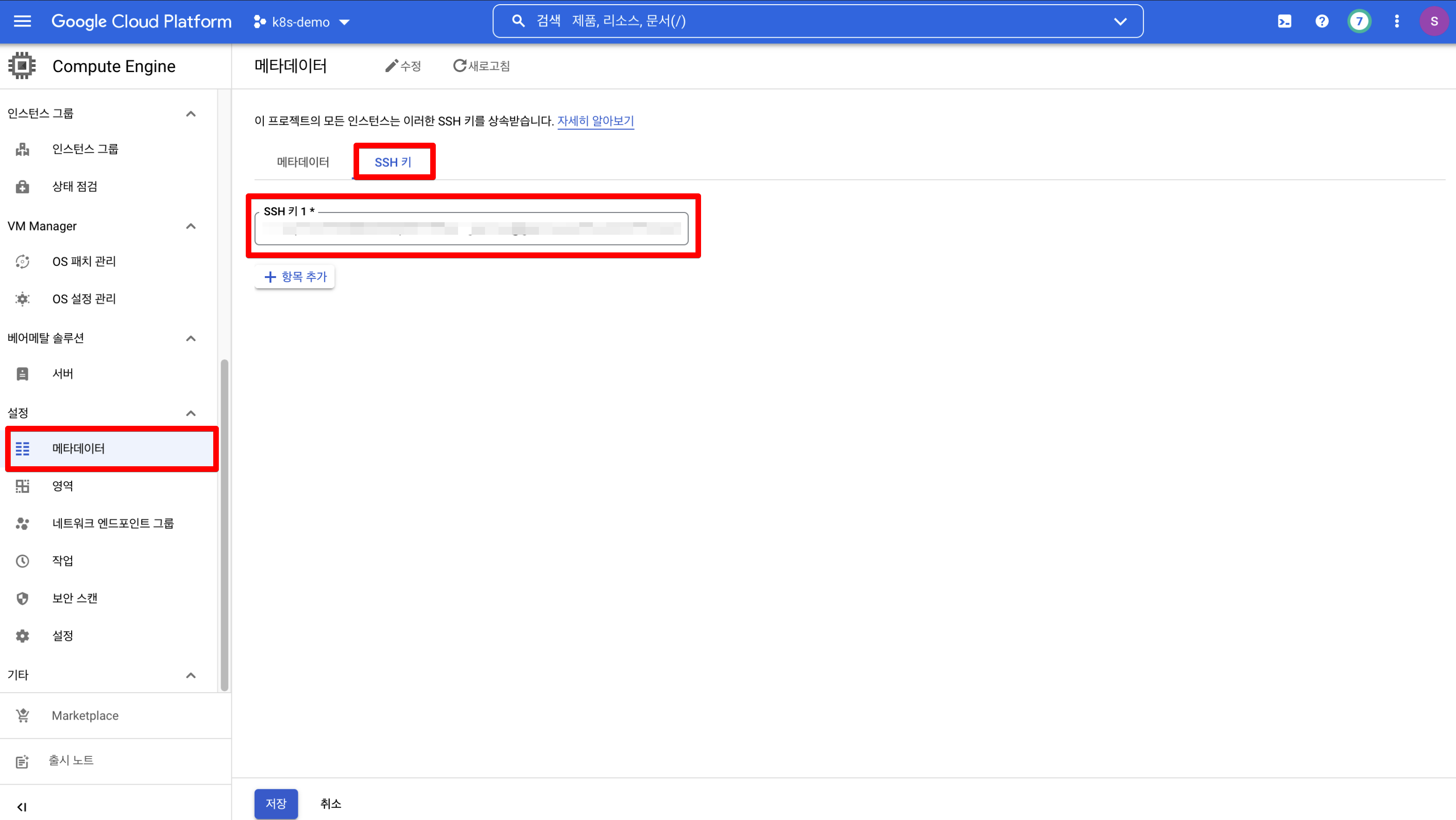The width and height of the screenshot is (1456, 820).
Task: Collapse the sidebar with bottom arrow icon
Action: [x=21, y=807]
